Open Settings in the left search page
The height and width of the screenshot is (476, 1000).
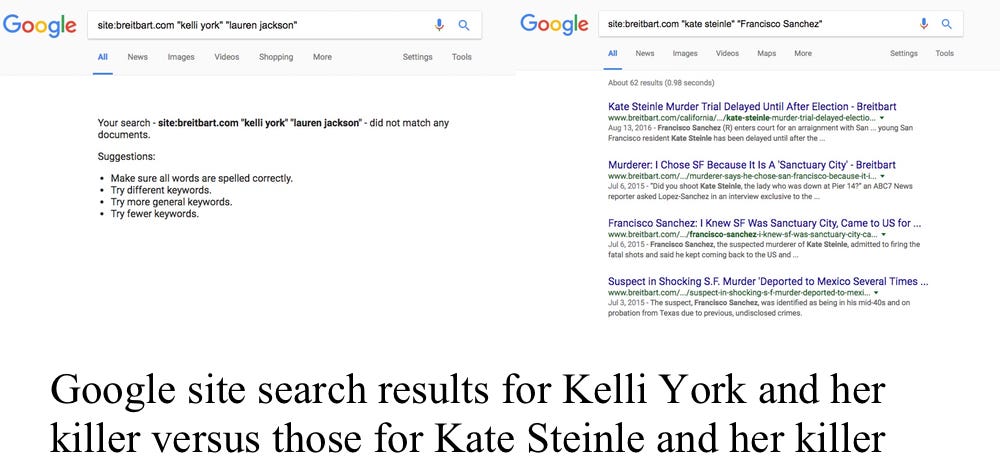418,57
